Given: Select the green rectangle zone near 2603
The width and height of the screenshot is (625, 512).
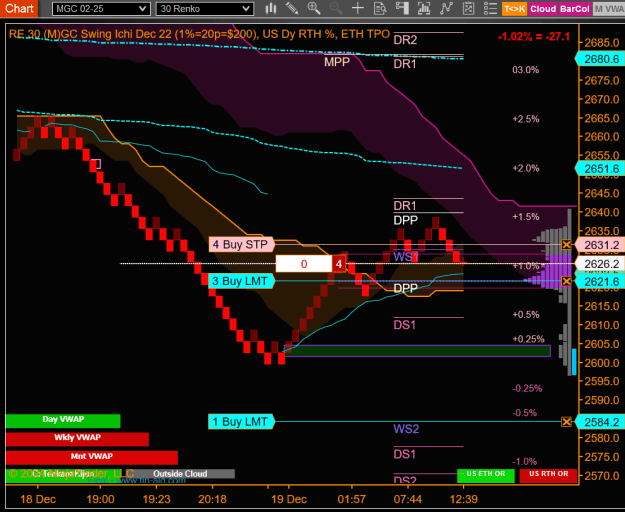Looking at the screenshot, I should coord(417,351).
